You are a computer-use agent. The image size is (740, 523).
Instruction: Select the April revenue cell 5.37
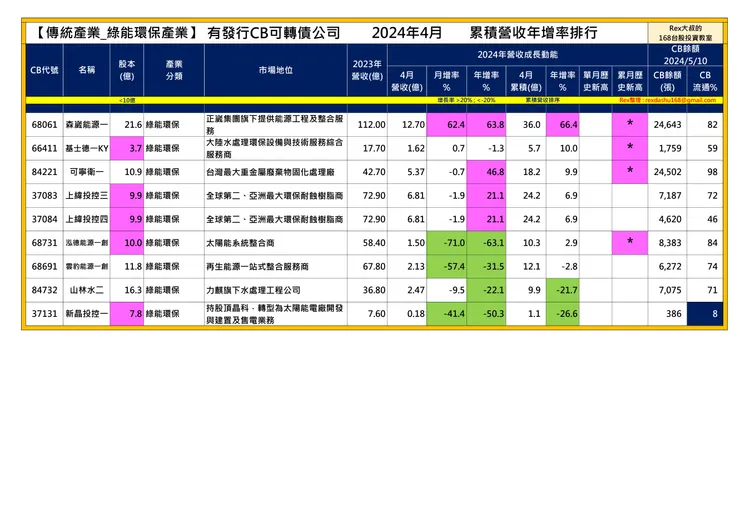[407, 172]
